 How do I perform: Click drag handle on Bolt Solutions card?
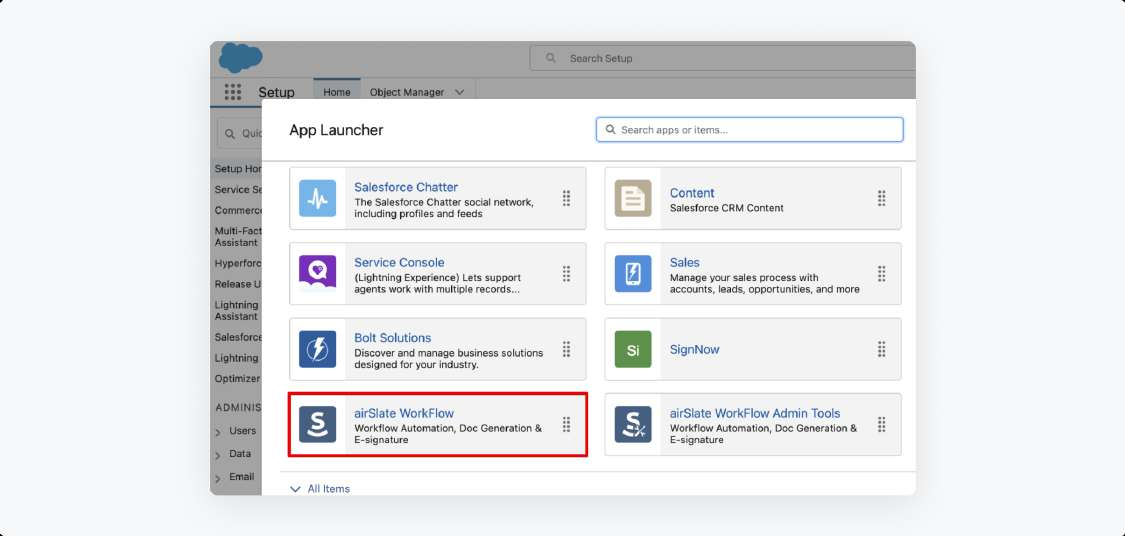coord(566,349)
